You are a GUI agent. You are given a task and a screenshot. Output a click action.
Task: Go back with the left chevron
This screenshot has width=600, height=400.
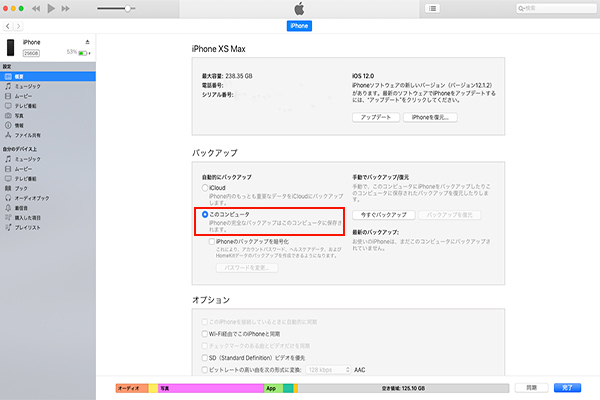[x=8, y=26]
